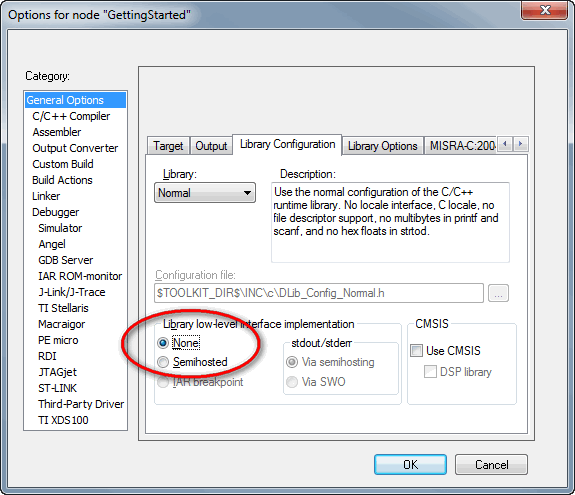Enable the Use CMSIS checkbox
This screenshot has height=495, width=575.
[417, 351]
